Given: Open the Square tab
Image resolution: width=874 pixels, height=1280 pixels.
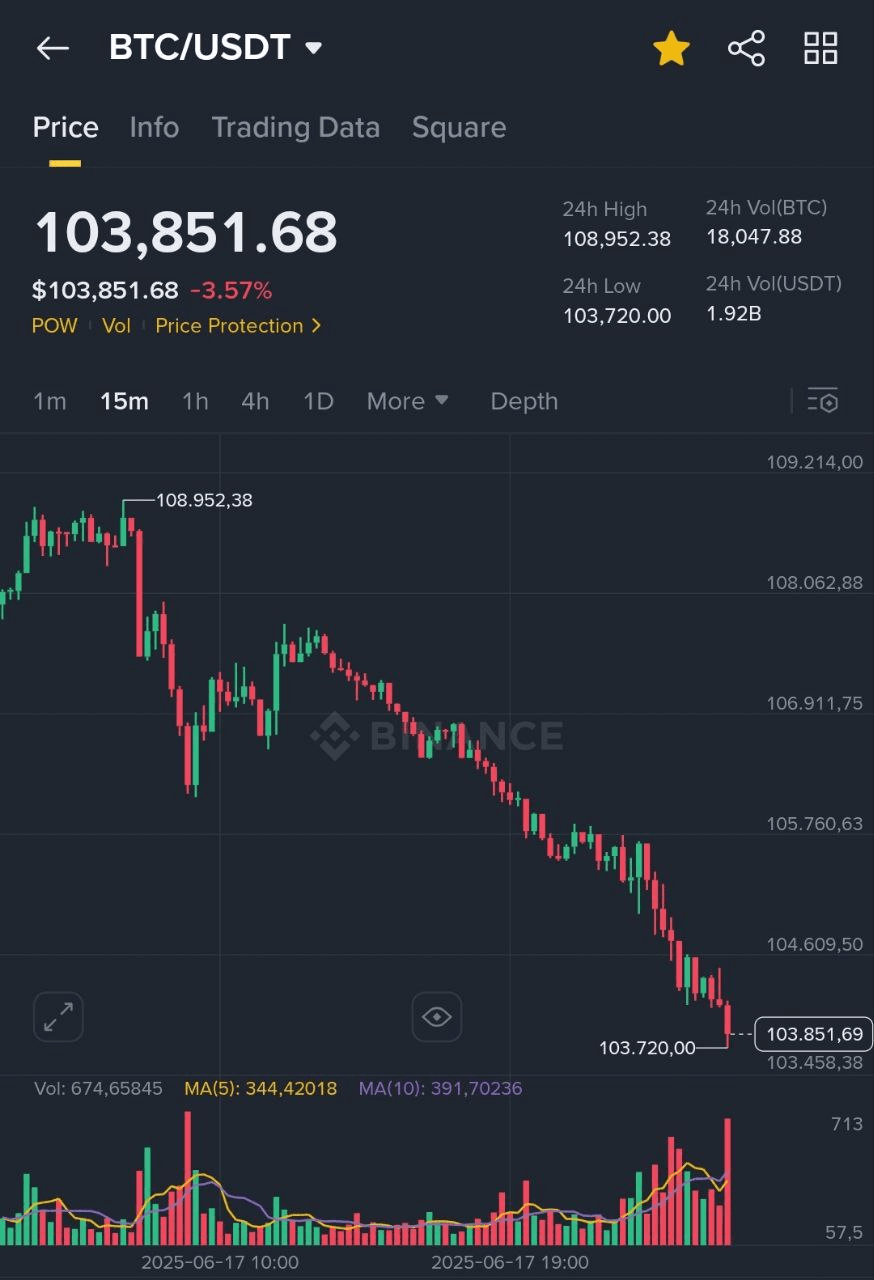Looking at the screenshot, I should pyautogui.click(x=458, y=127).
